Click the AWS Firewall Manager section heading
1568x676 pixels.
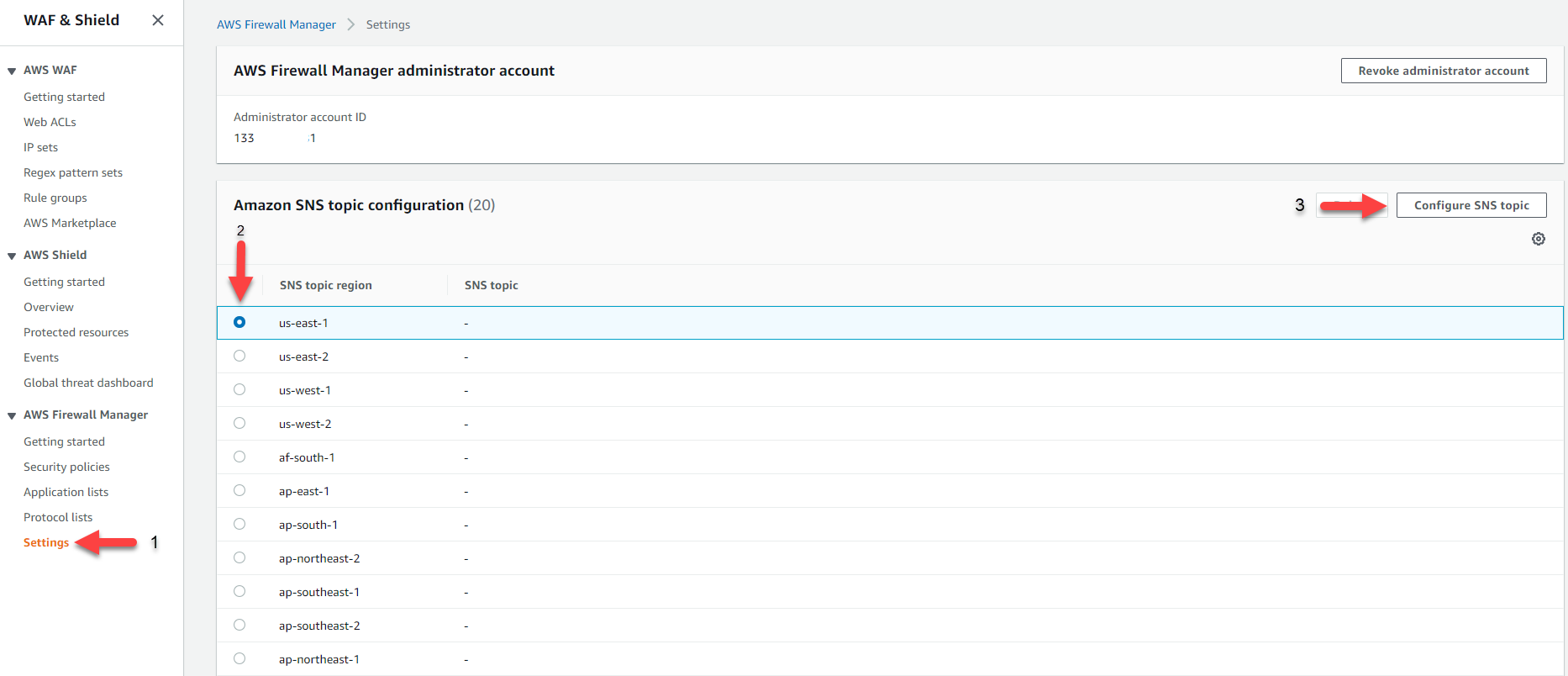coord(86,415)
